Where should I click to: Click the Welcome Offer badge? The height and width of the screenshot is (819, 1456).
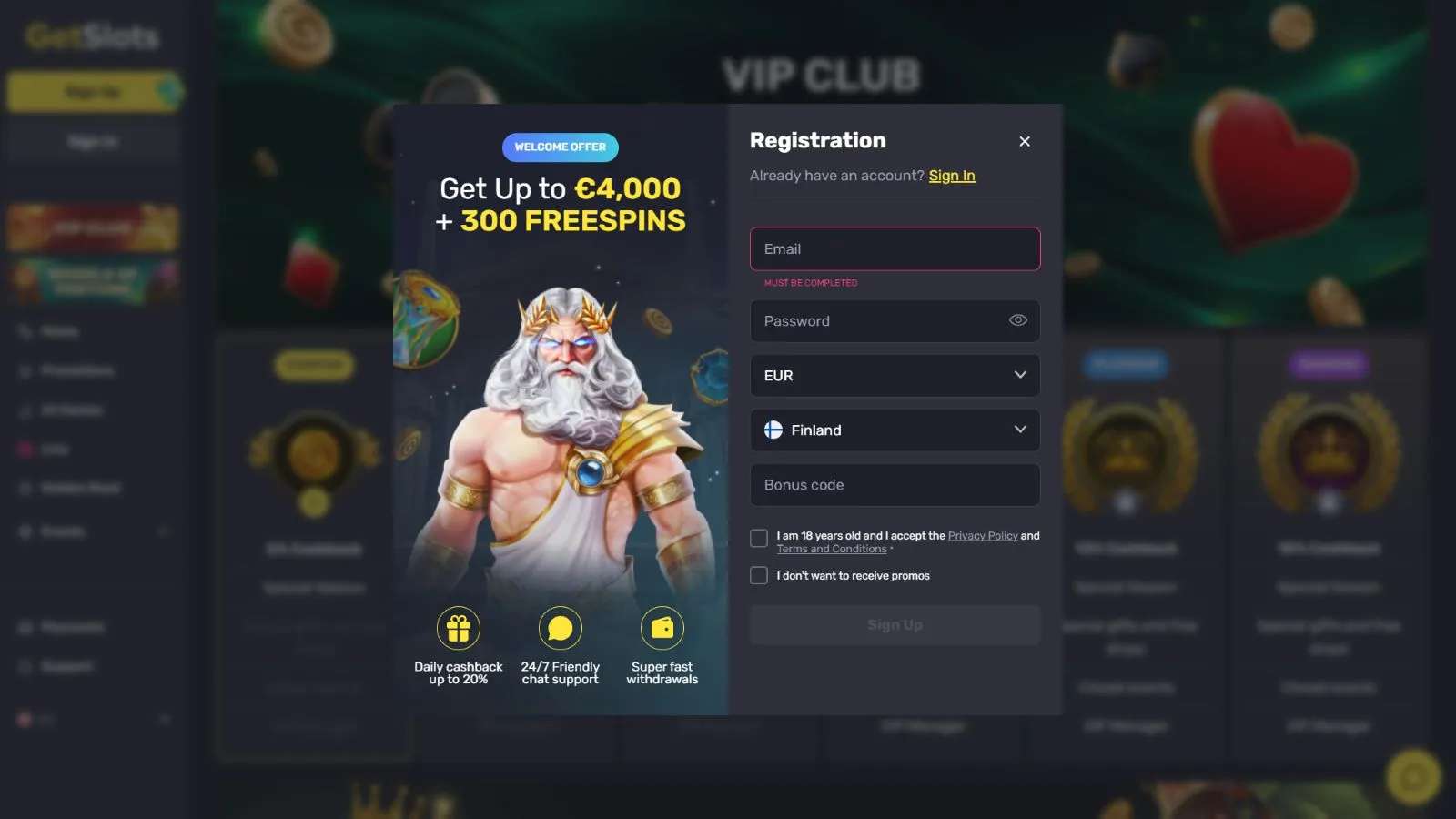click(561, 147)
